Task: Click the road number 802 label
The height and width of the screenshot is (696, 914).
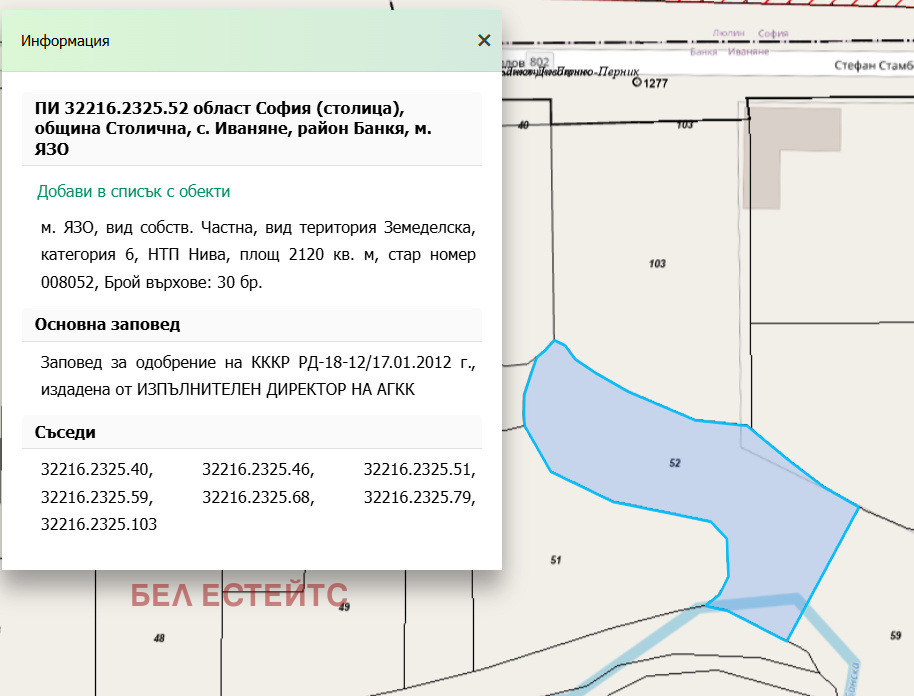Action: pyautogui.click(x=539, y=61)
